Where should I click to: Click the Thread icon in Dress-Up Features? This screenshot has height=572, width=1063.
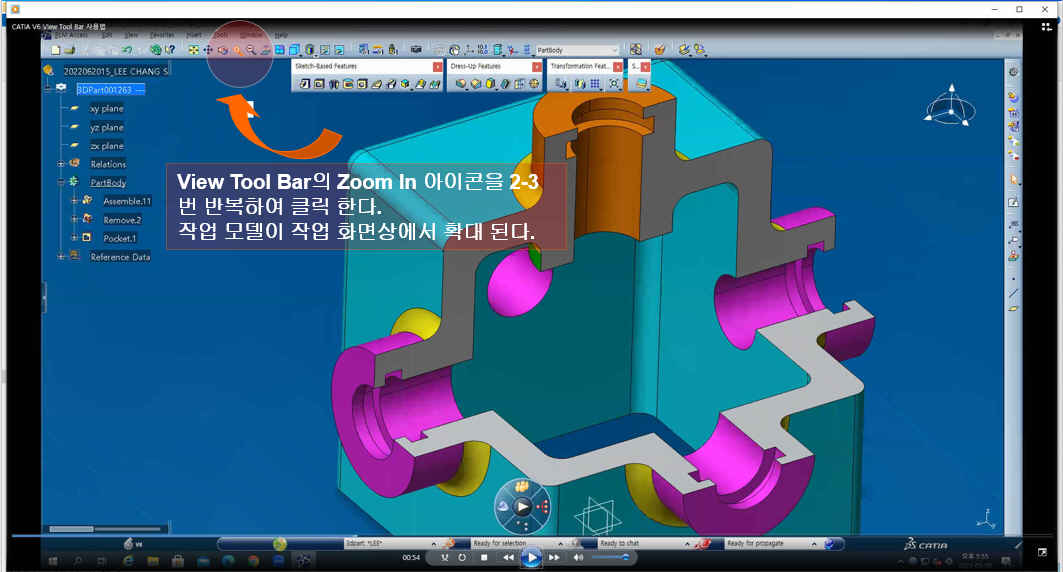tap(534, 83)
